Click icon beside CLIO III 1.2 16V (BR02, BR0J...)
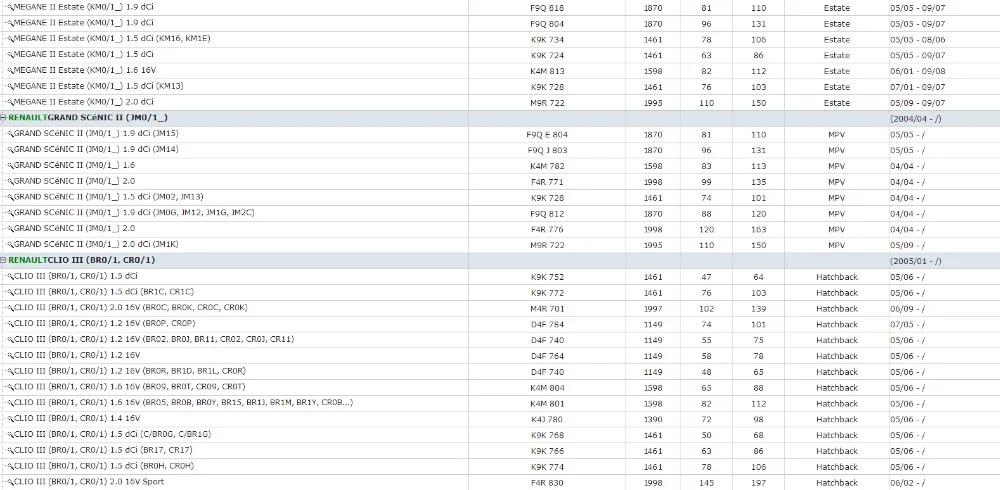Viewport: 1000px width, 490px height. point(10,340)
